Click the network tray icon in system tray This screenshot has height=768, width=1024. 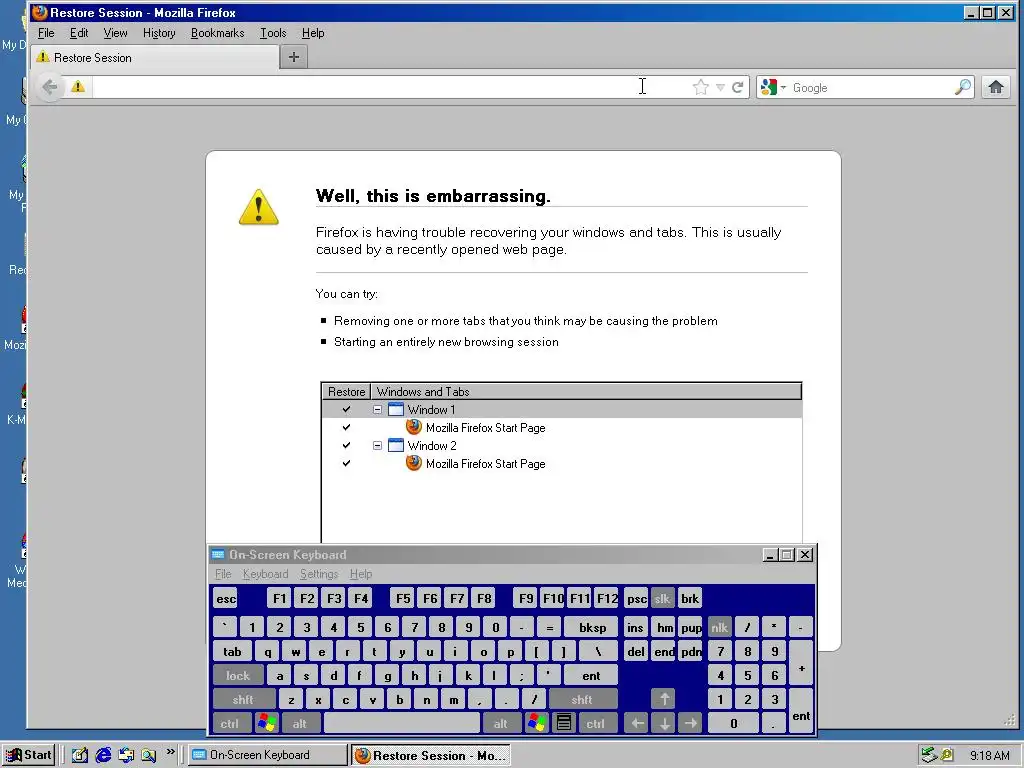click(928, 755)
